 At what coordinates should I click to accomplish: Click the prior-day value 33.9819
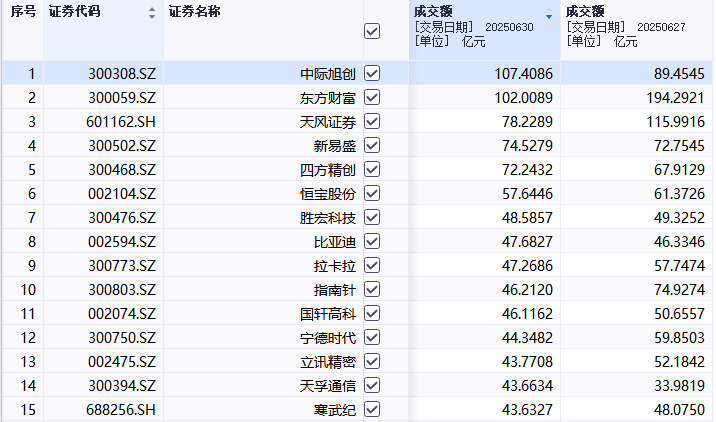679,386
